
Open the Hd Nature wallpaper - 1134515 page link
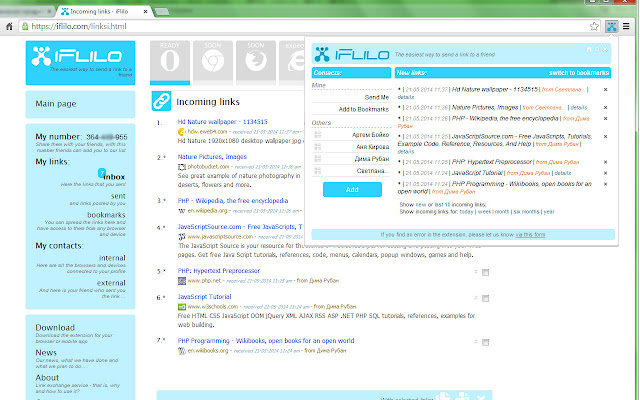[222, 122]
